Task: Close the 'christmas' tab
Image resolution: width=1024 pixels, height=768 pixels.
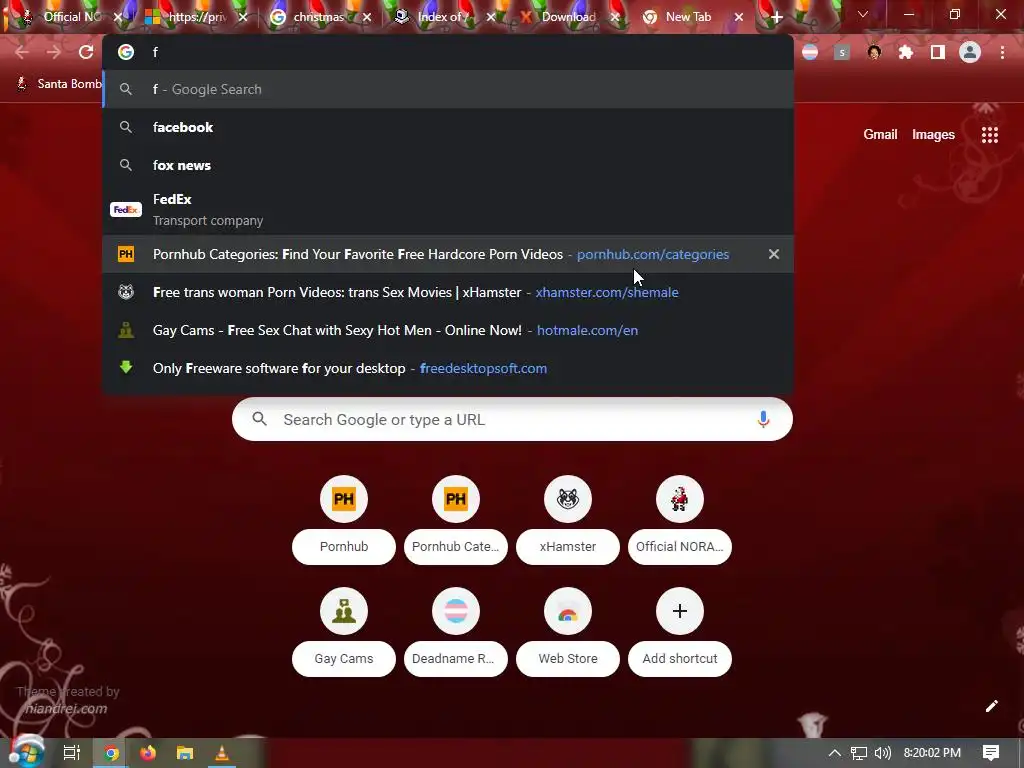Action: [366, 17]
